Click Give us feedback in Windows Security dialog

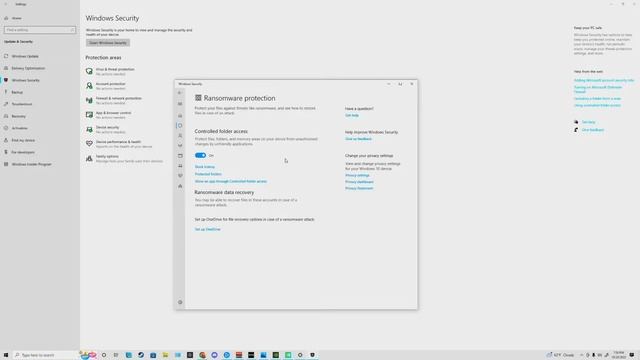358,139
